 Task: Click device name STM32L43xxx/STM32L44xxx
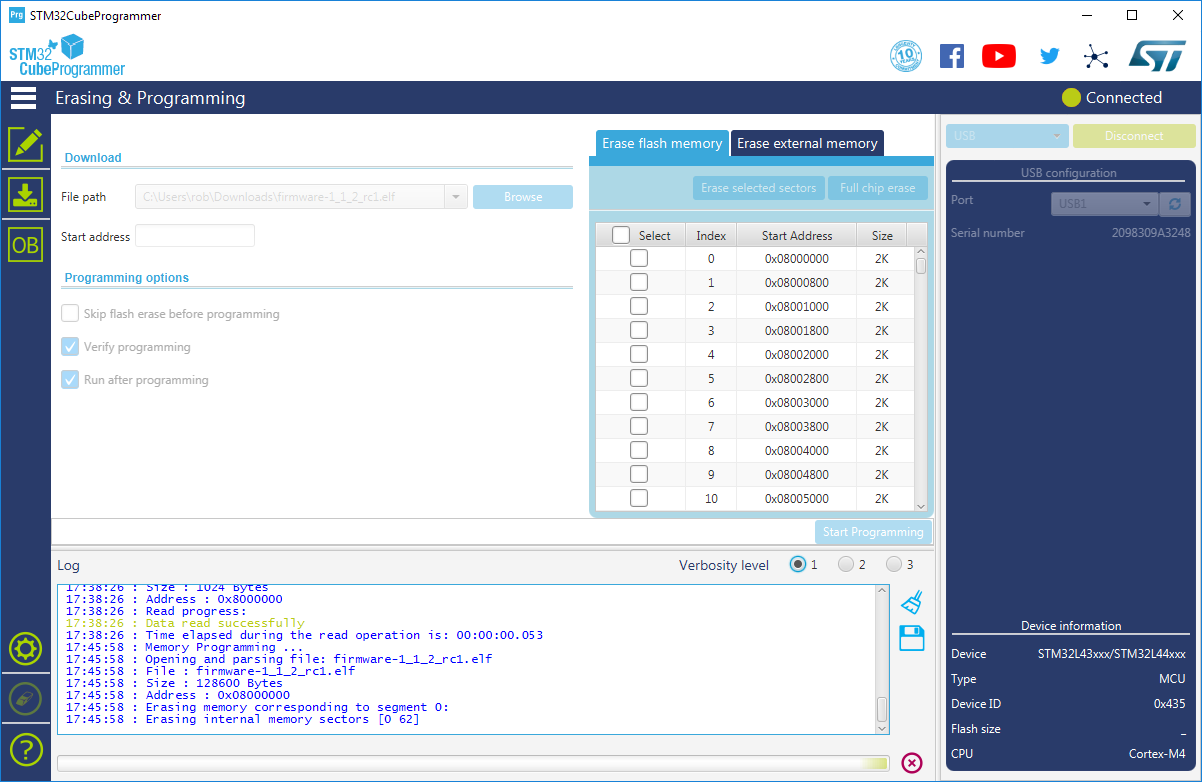(1111, 654)
